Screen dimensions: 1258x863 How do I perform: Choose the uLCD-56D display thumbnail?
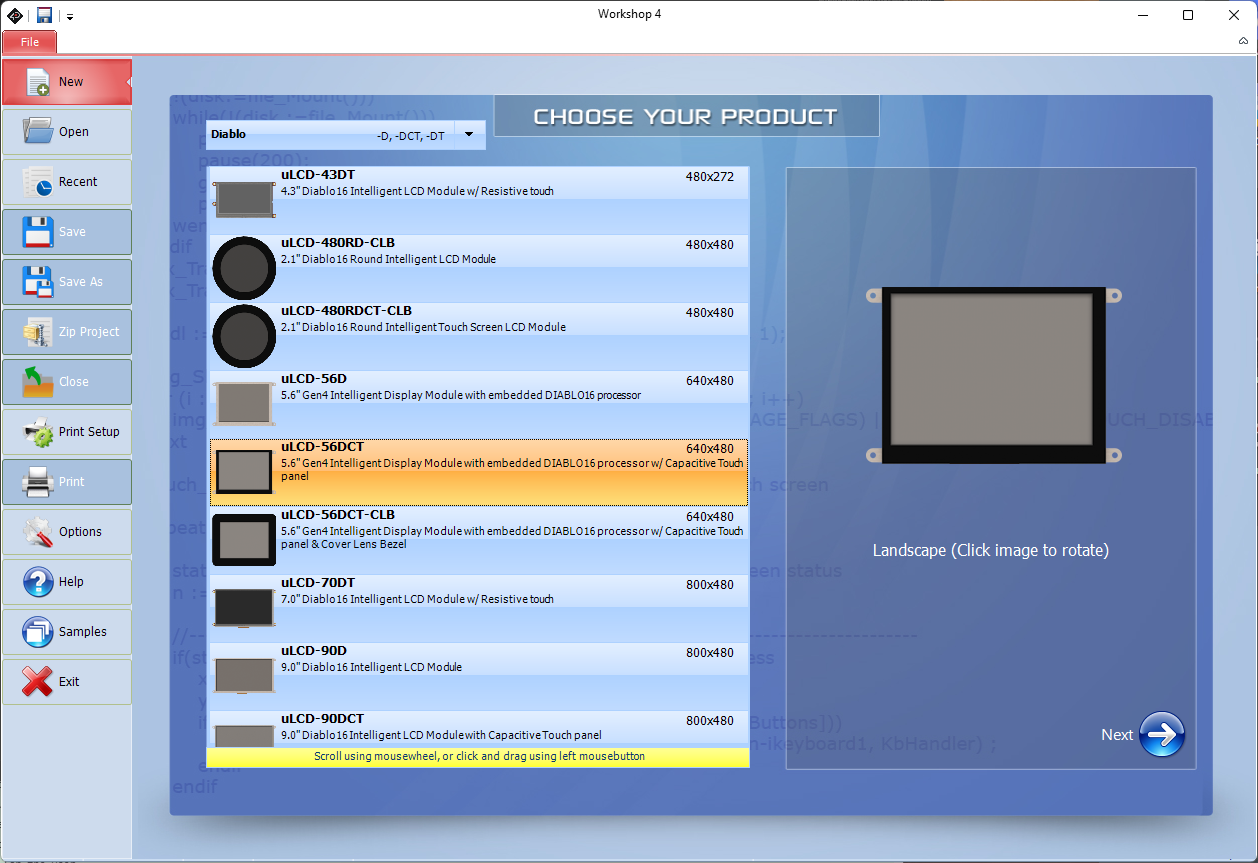(x=244, y=403)
